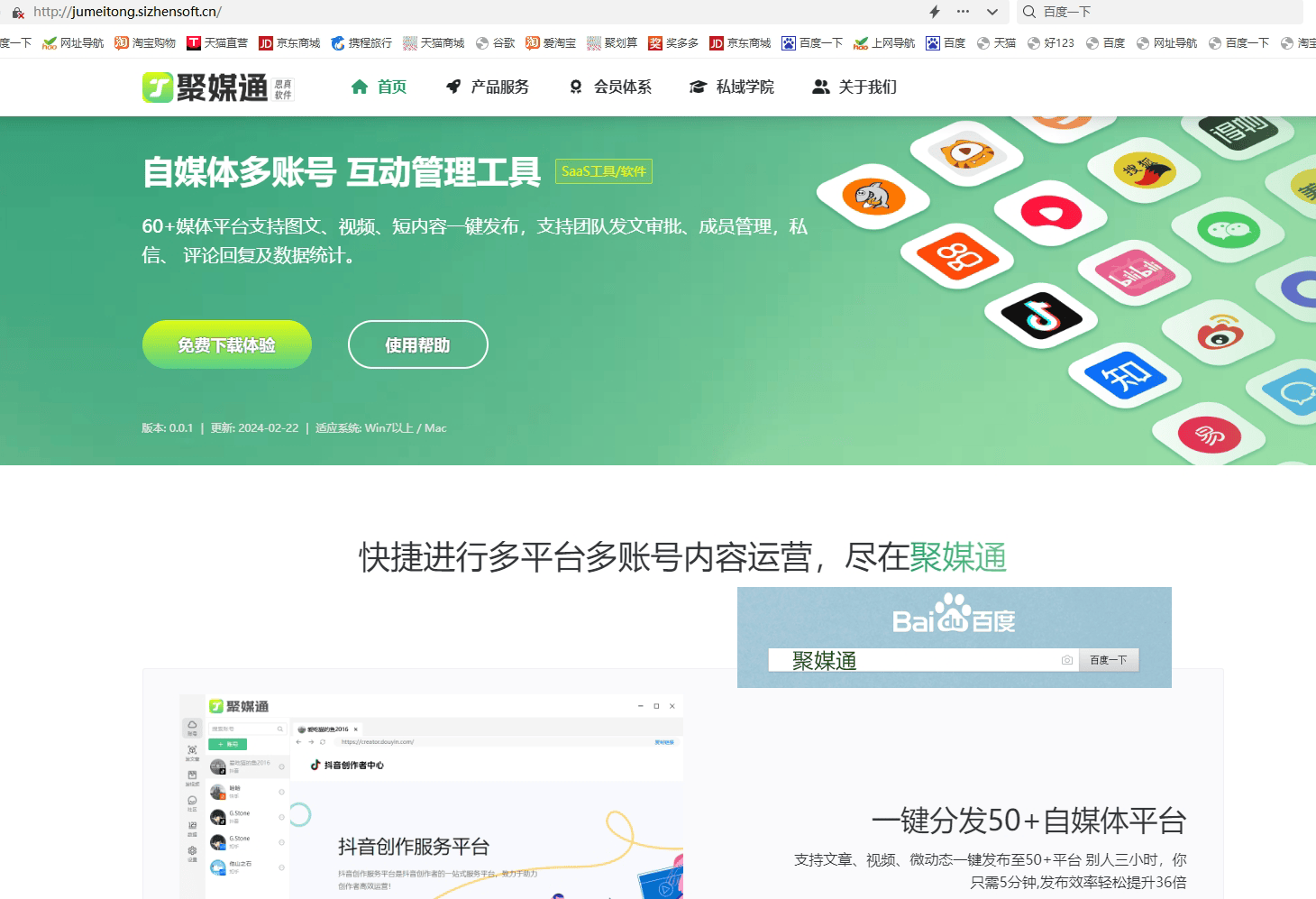Image resolution: width=1316 pixels, height=899 pixels.
Task: Open the 携程旅行 bookmark
Action: tap(361, 42)
